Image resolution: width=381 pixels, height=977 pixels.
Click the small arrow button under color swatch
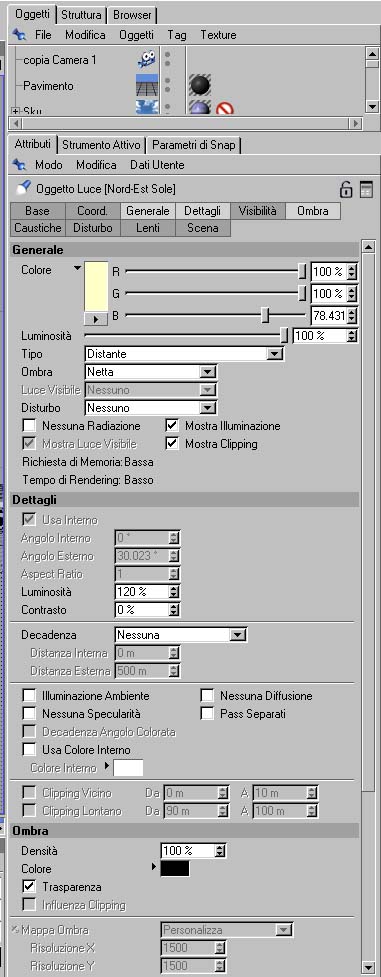96,318
